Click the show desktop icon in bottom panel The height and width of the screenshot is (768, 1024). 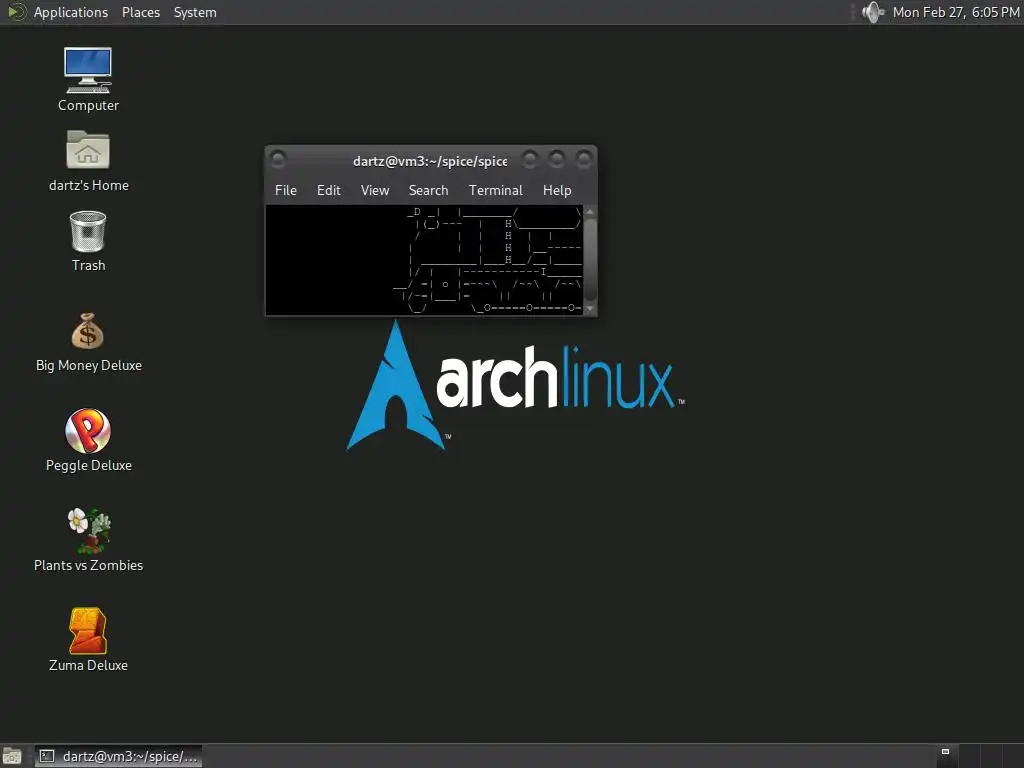pos(11,756)
